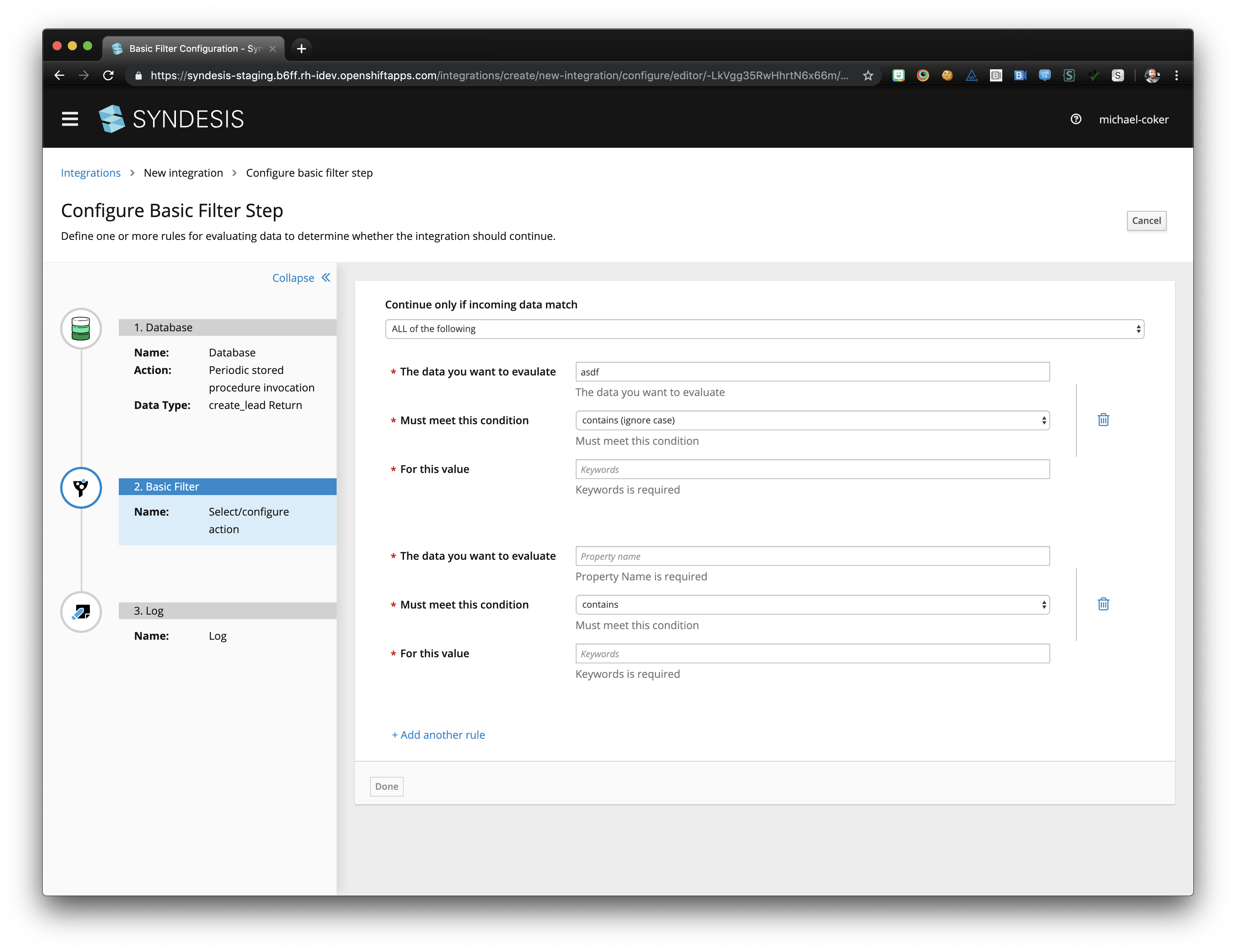
Task: Click the gray B extension icon
Action: coord(995,75)
